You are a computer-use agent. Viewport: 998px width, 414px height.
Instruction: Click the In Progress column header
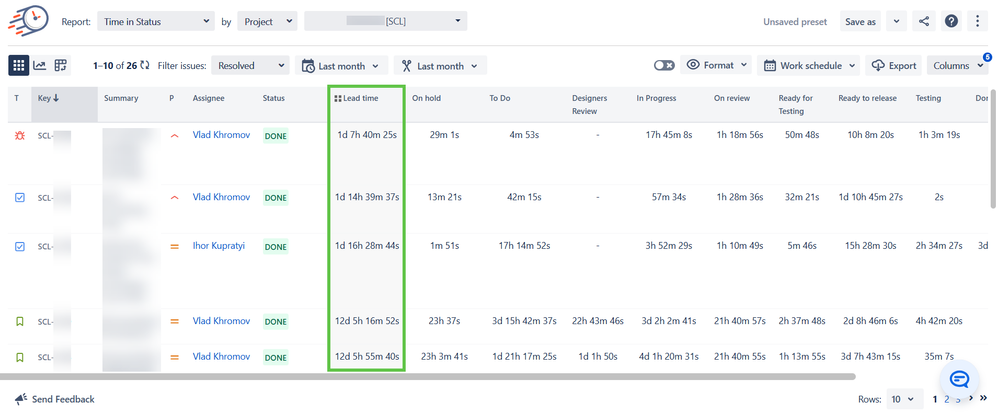click(x=656, y=99)
